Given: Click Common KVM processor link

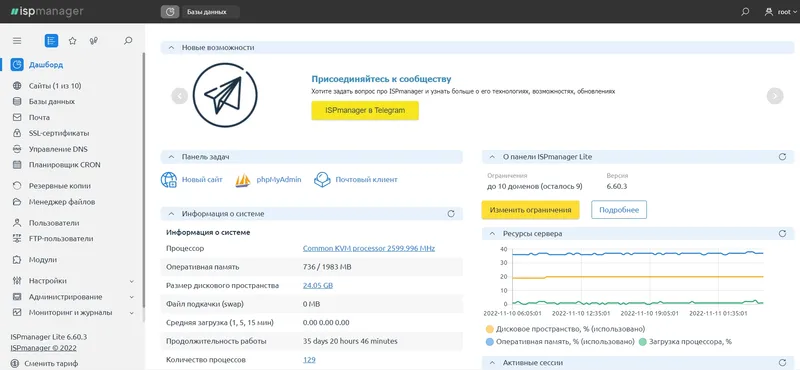Looking at the screenshot, I should coord(369,249).
